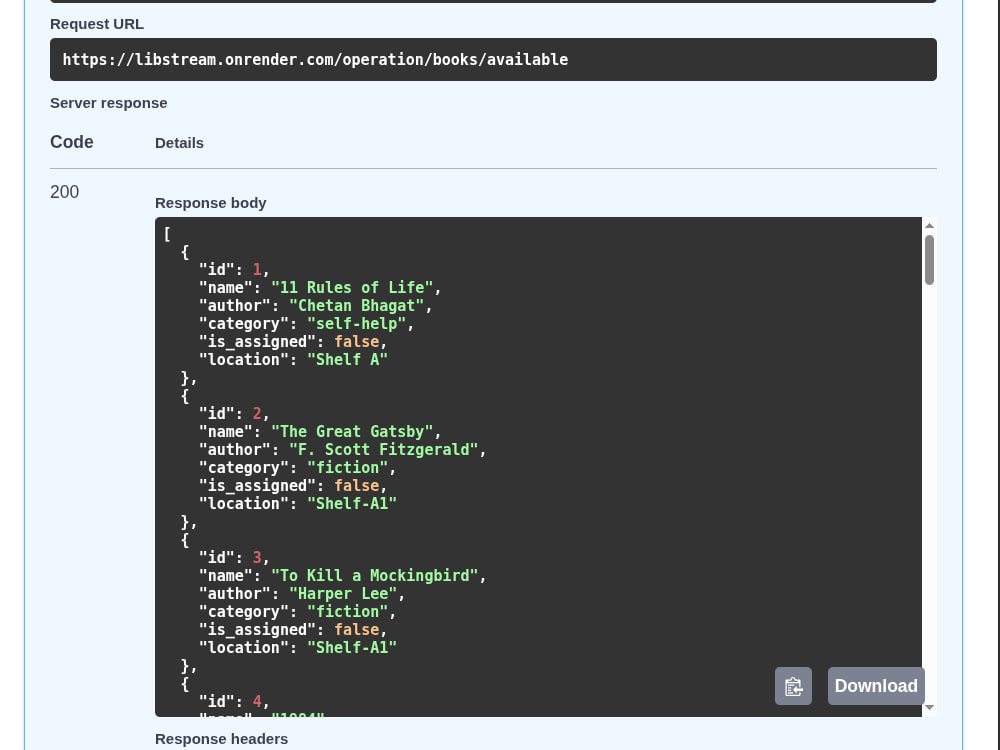Image resolution: width=1000 pixels, height=750 pixels.
Task: Click is_assigned false for book id 1
Action: coord(357,342)
